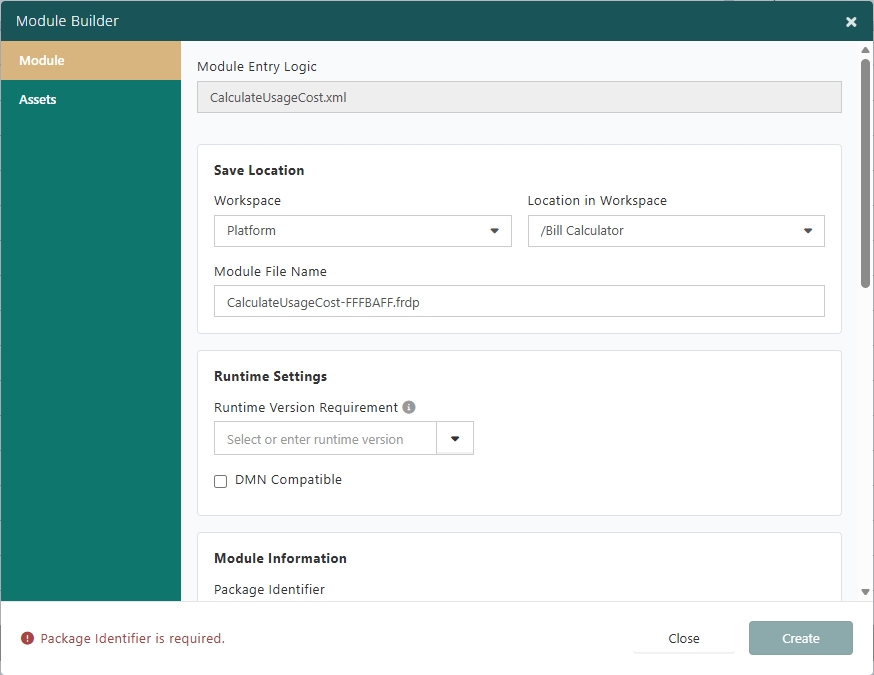874x675 pixels.
Task: Click the scrollbar down arrow
Action: point(865,592)
